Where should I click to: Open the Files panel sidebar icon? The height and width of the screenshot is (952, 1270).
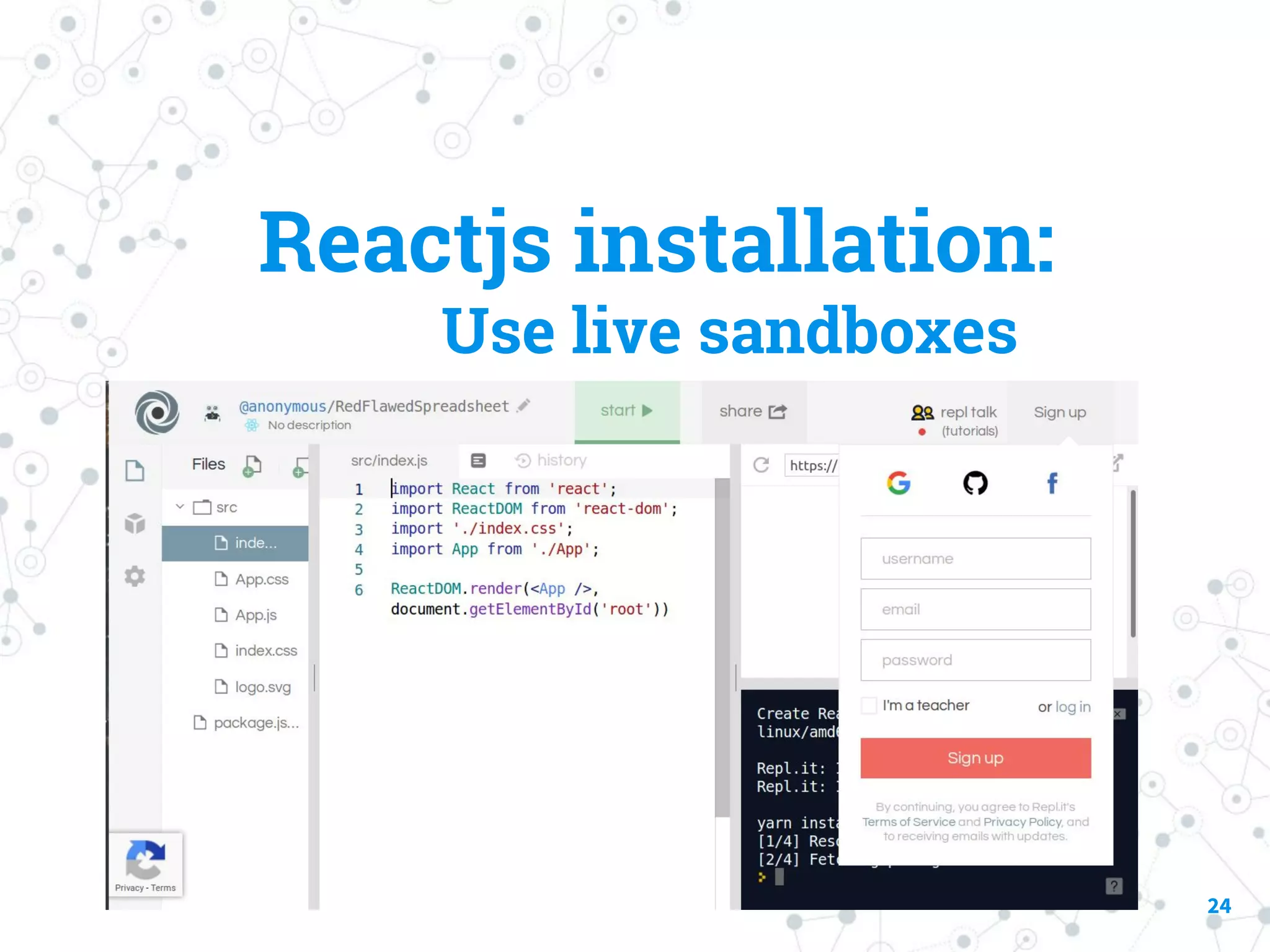(135, 471)
